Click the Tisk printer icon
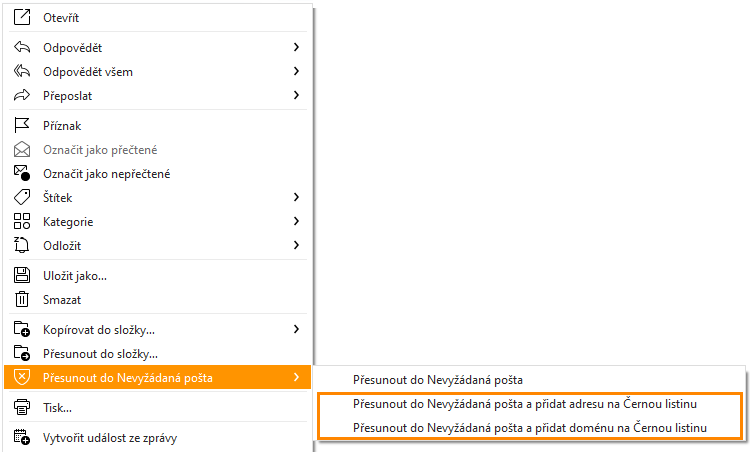750x452 pixels. [22, 407]
